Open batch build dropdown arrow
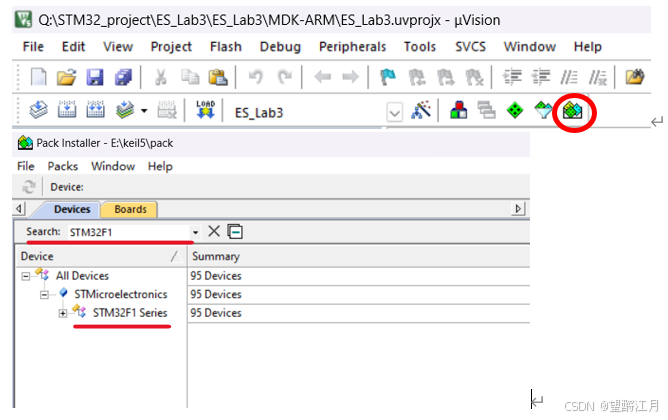The width and height of the screenshot is (668, 420). coord(144,111)
